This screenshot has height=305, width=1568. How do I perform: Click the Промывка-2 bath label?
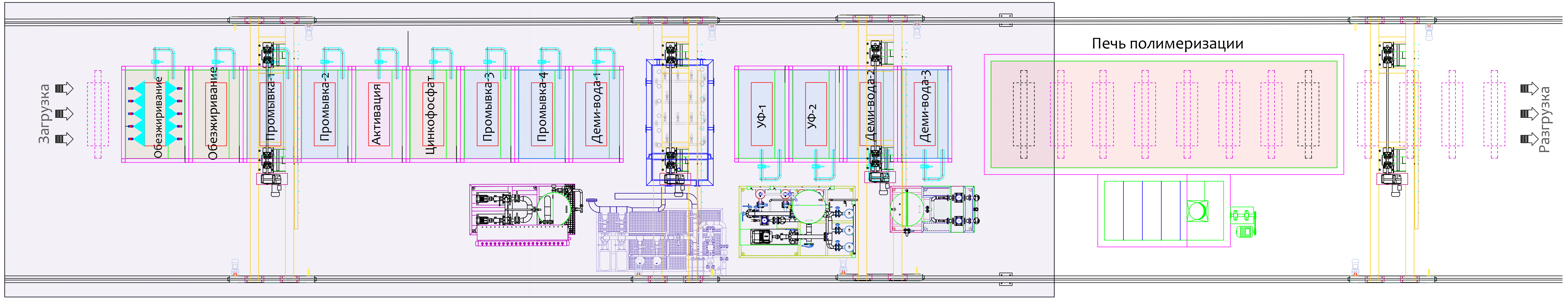click(x=325, y=107)
